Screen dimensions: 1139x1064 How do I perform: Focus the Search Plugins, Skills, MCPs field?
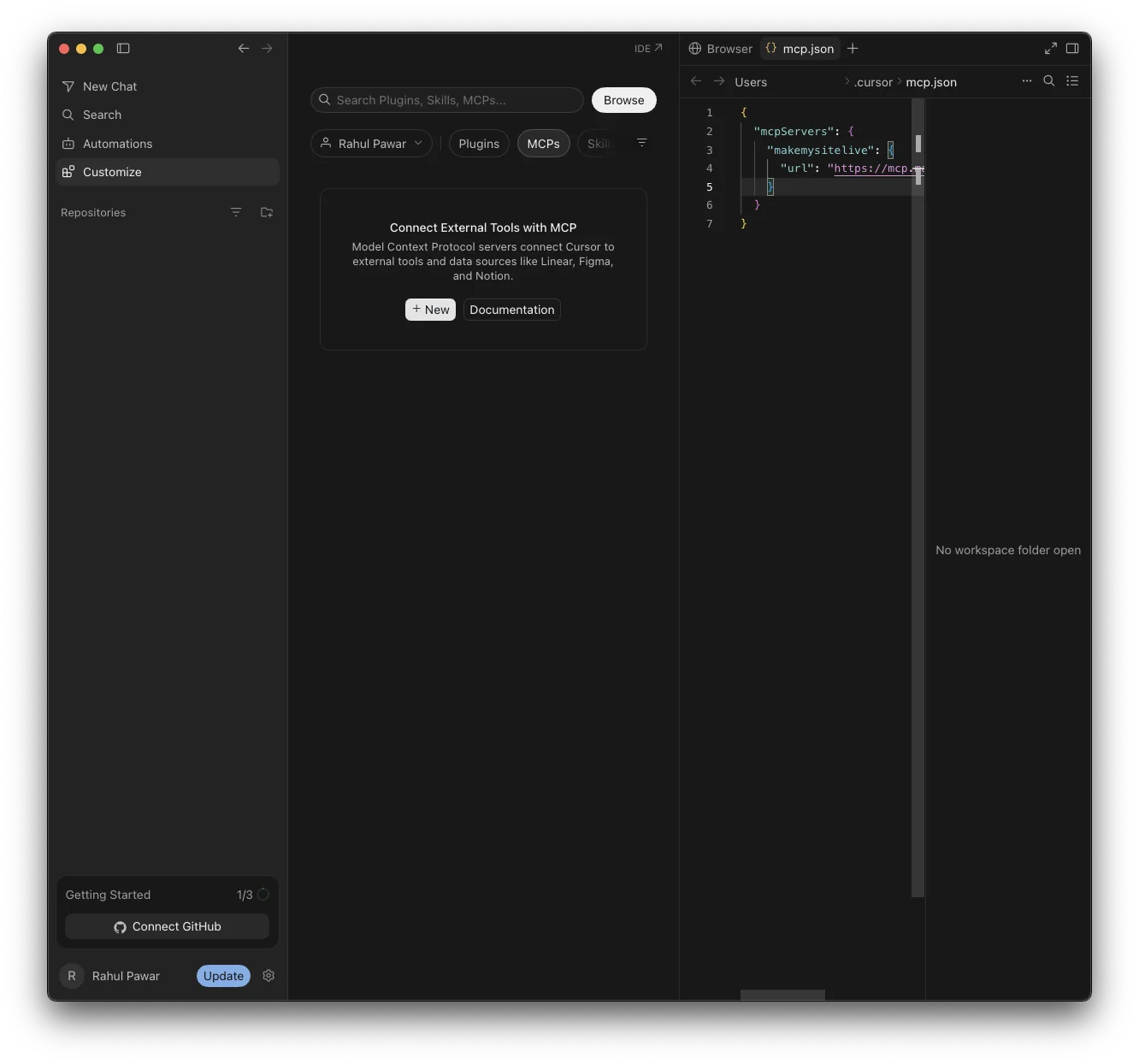coord(447,100)
